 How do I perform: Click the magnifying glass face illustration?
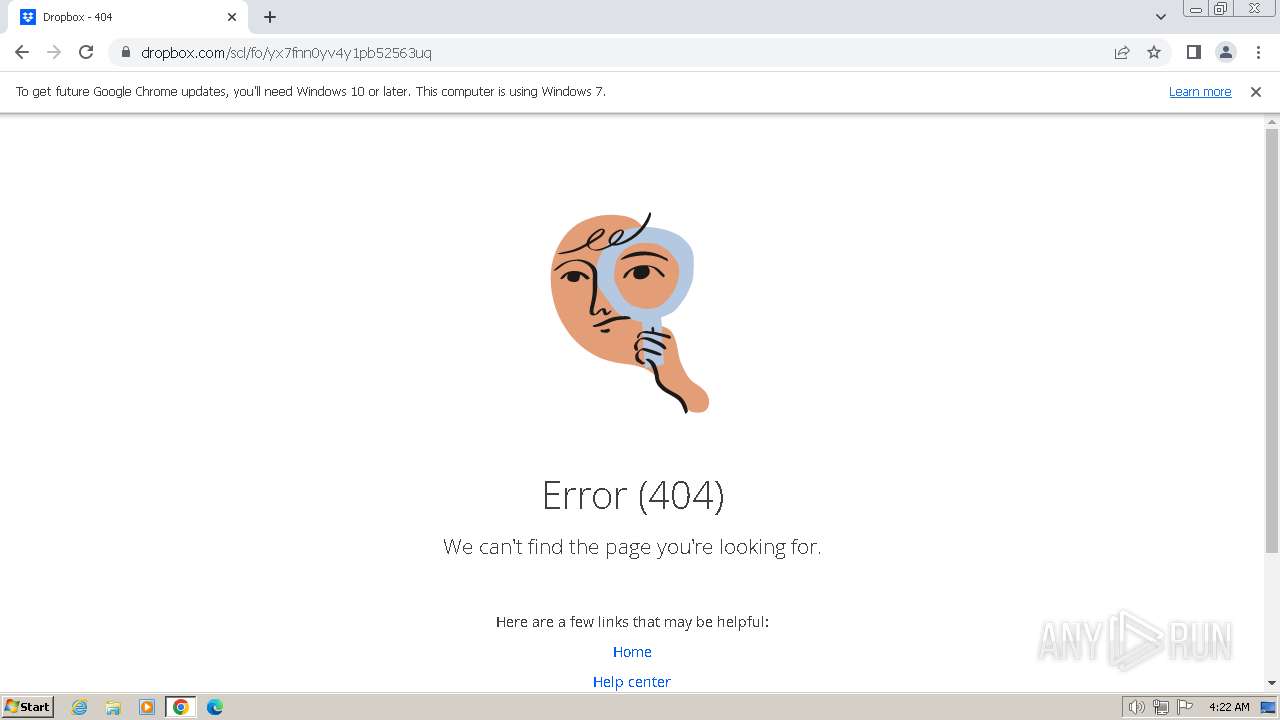(x=630, y=312)
